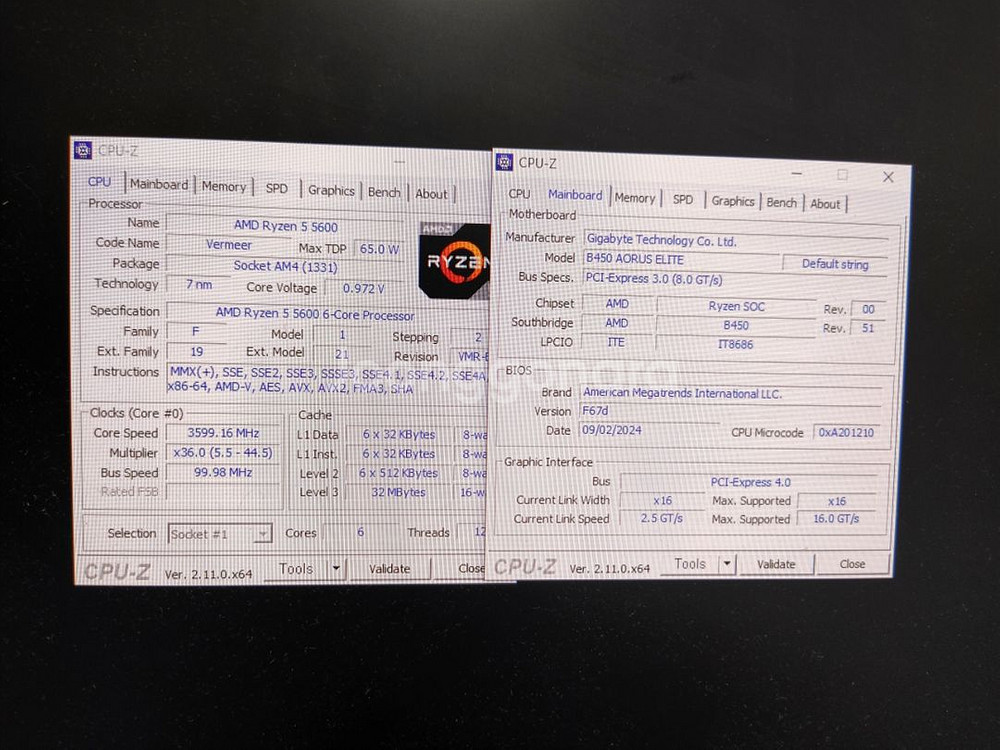
Task: Click the 09/02/2024 BIOS date value
Action: [651, 430]
